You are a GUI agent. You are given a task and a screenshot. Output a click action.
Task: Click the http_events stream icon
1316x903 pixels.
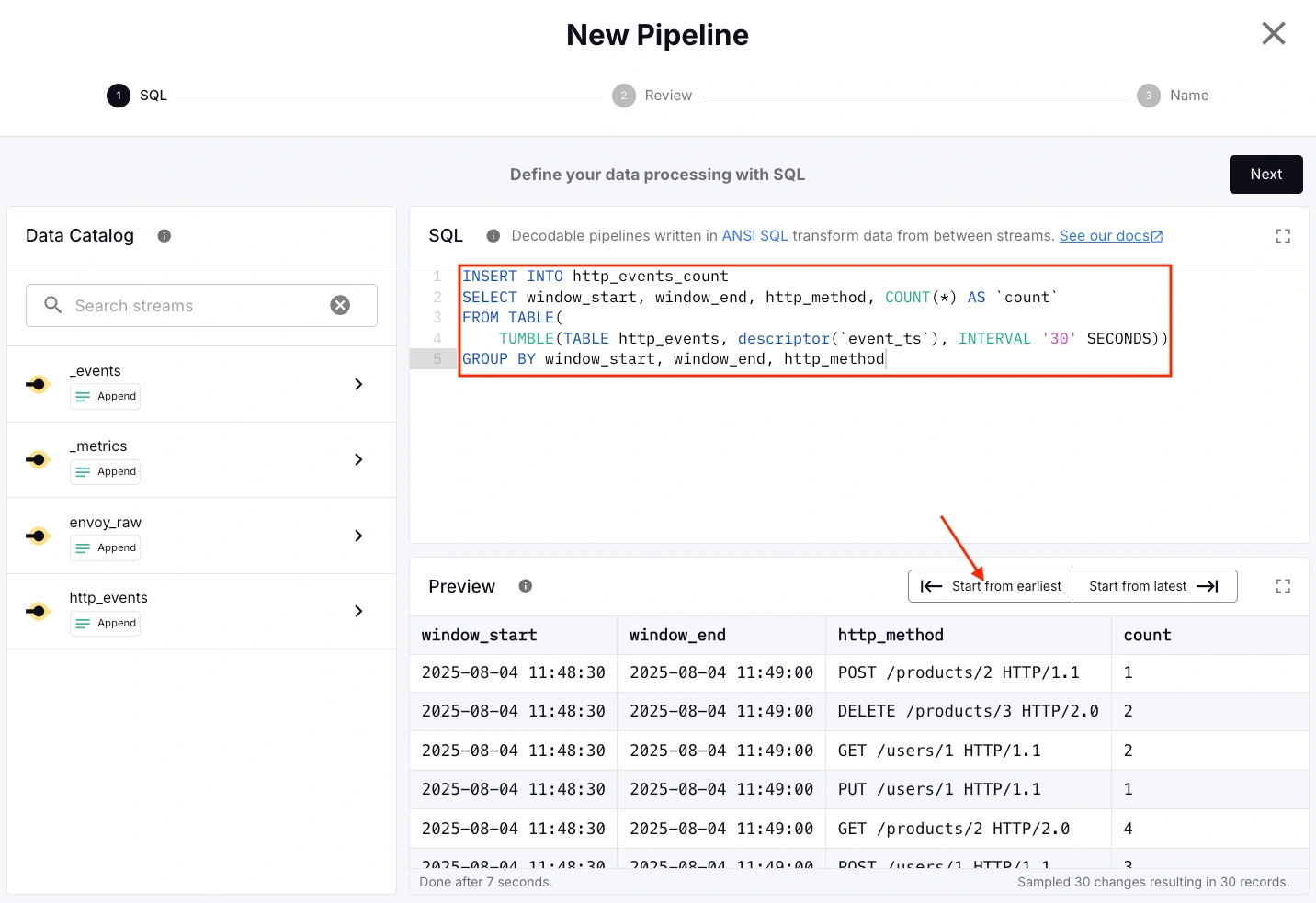[x=38, y=611]
